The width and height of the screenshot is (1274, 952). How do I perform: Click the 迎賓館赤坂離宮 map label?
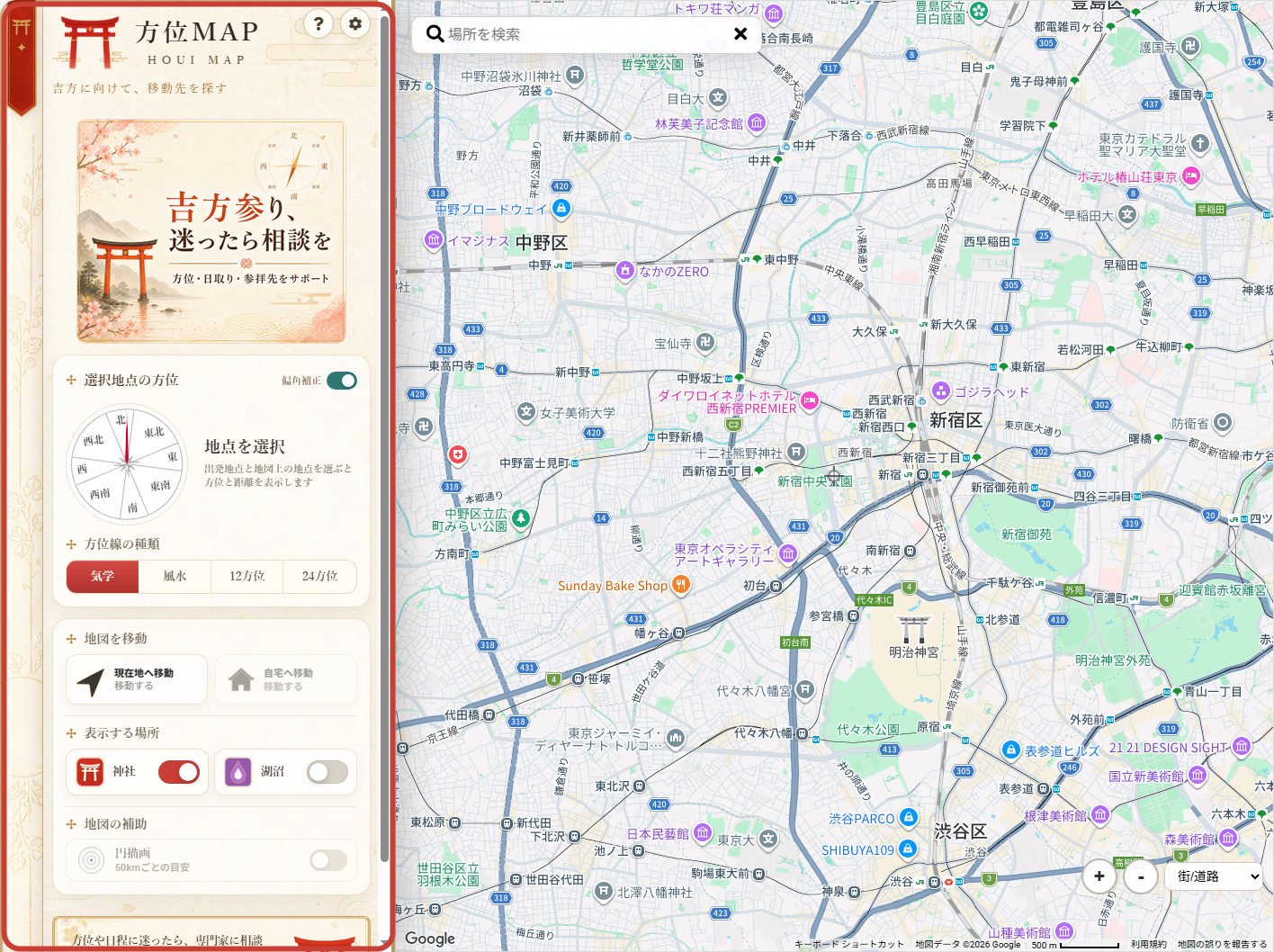[1223, 590]
